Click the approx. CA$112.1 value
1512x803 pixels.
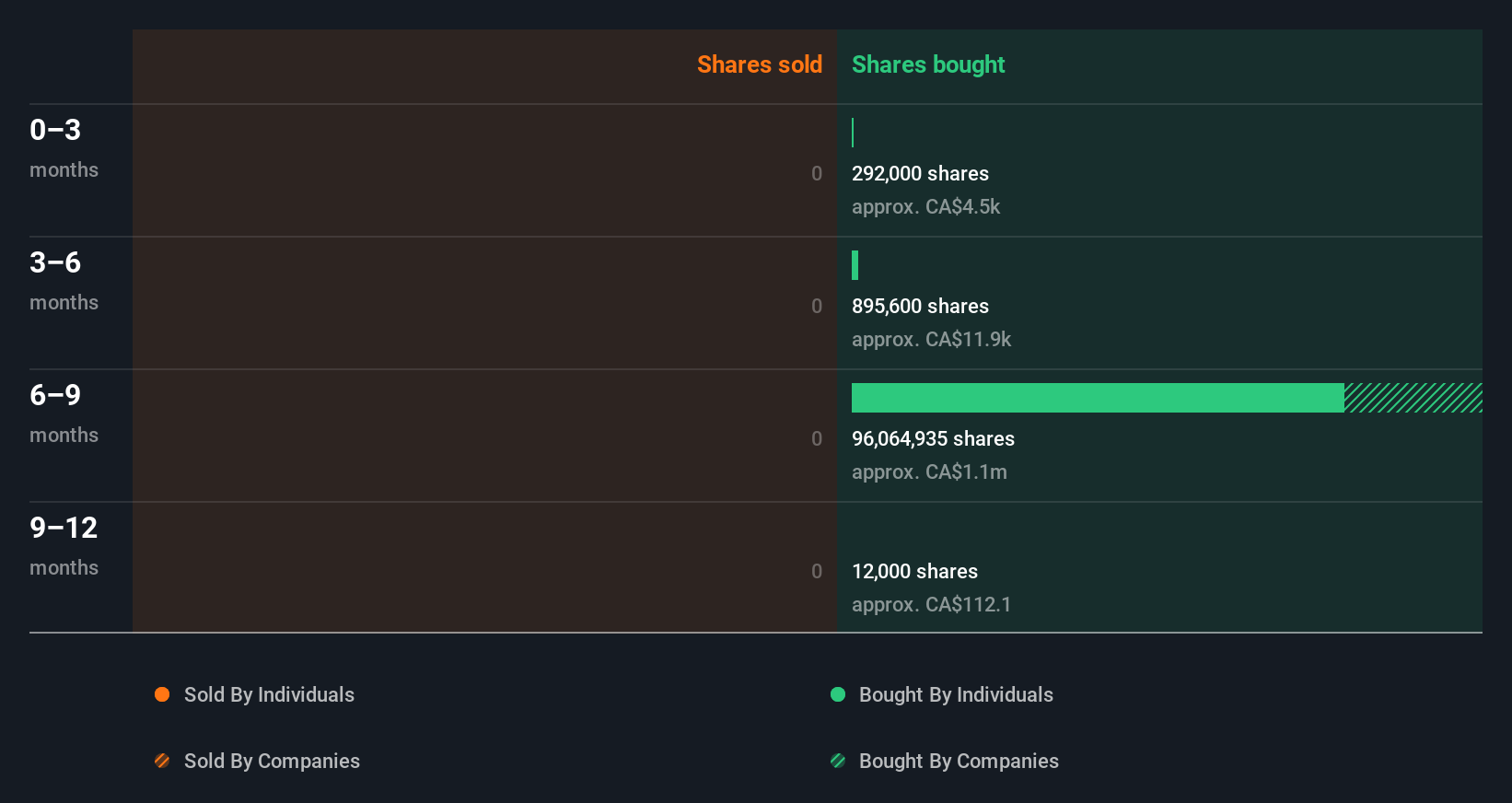(931, 605)
